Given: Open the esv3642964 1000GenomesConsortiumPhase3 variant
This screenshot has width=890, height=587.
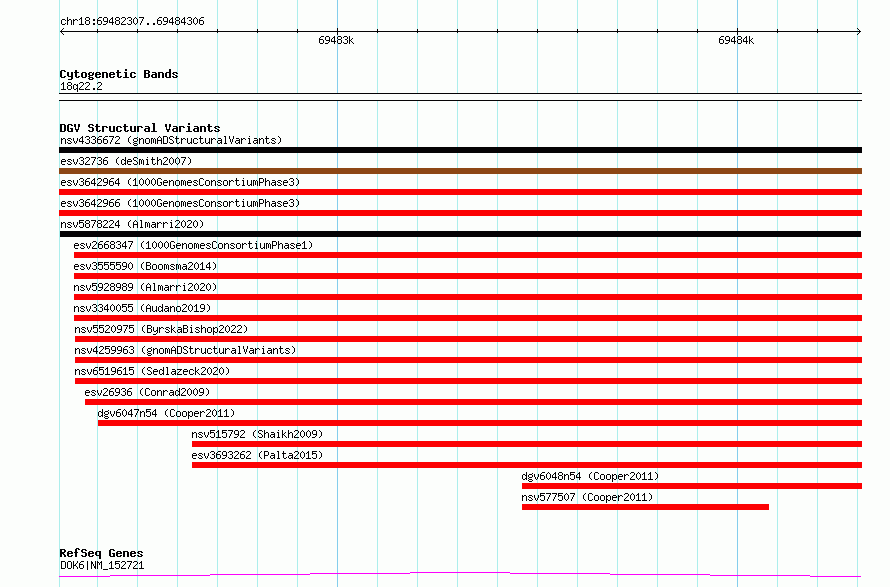Looking at the screenshot, I should tap(180, 182).
